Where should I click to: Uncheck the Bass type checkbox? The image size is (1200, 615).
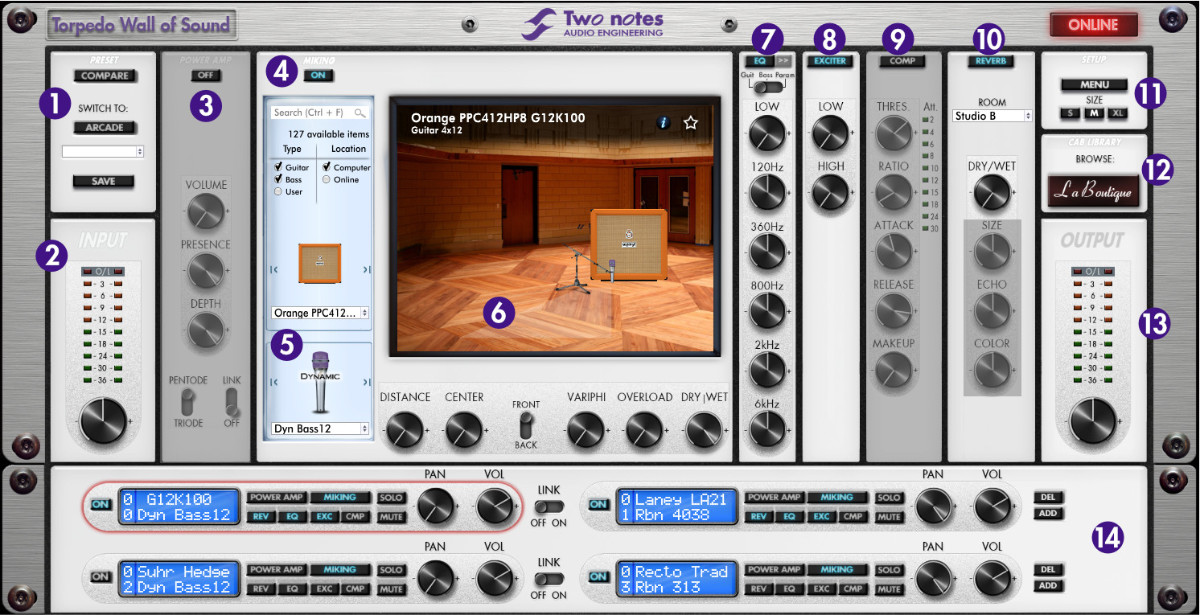point(279,179)
